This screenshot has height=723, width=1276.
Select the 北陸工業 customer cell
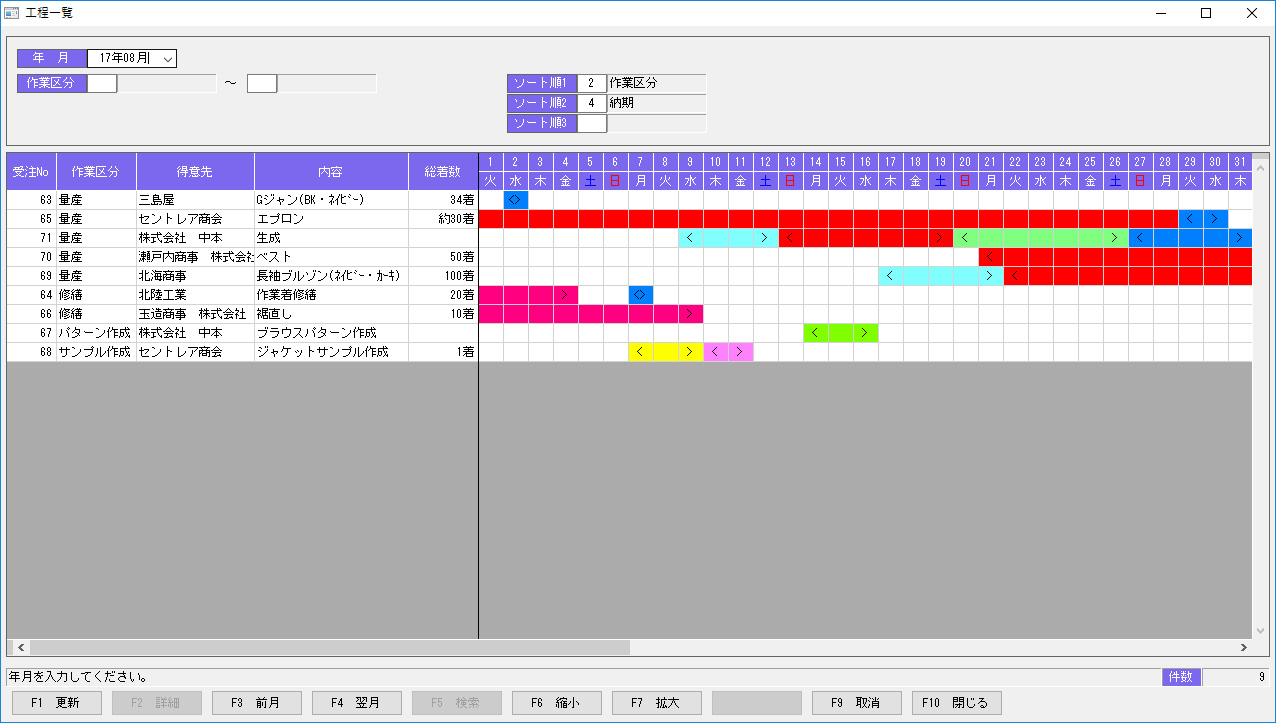click(195, 295)
